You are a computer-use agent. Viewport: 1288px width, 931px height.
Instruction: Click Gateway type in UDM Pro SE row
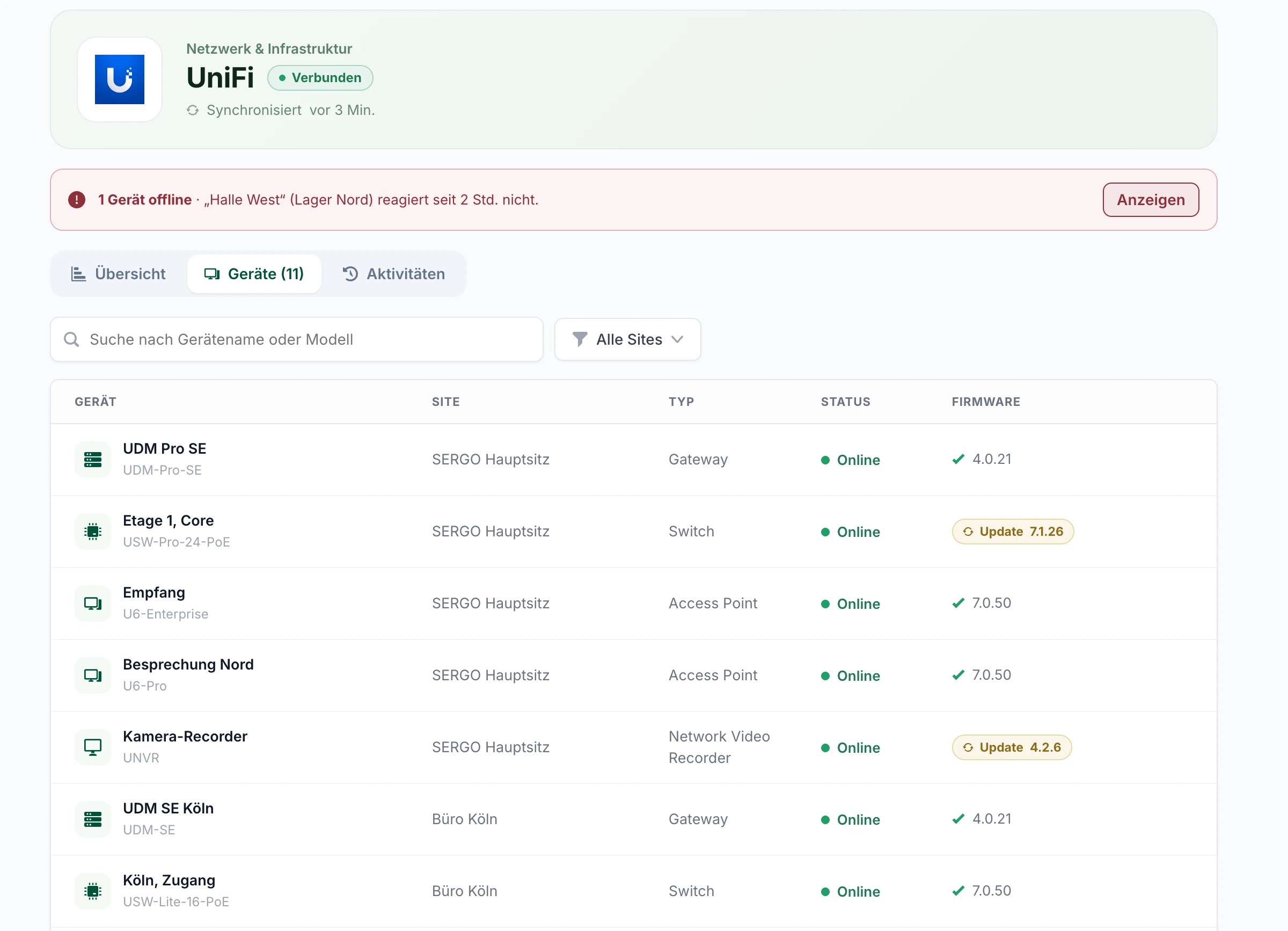pos(698,460)
